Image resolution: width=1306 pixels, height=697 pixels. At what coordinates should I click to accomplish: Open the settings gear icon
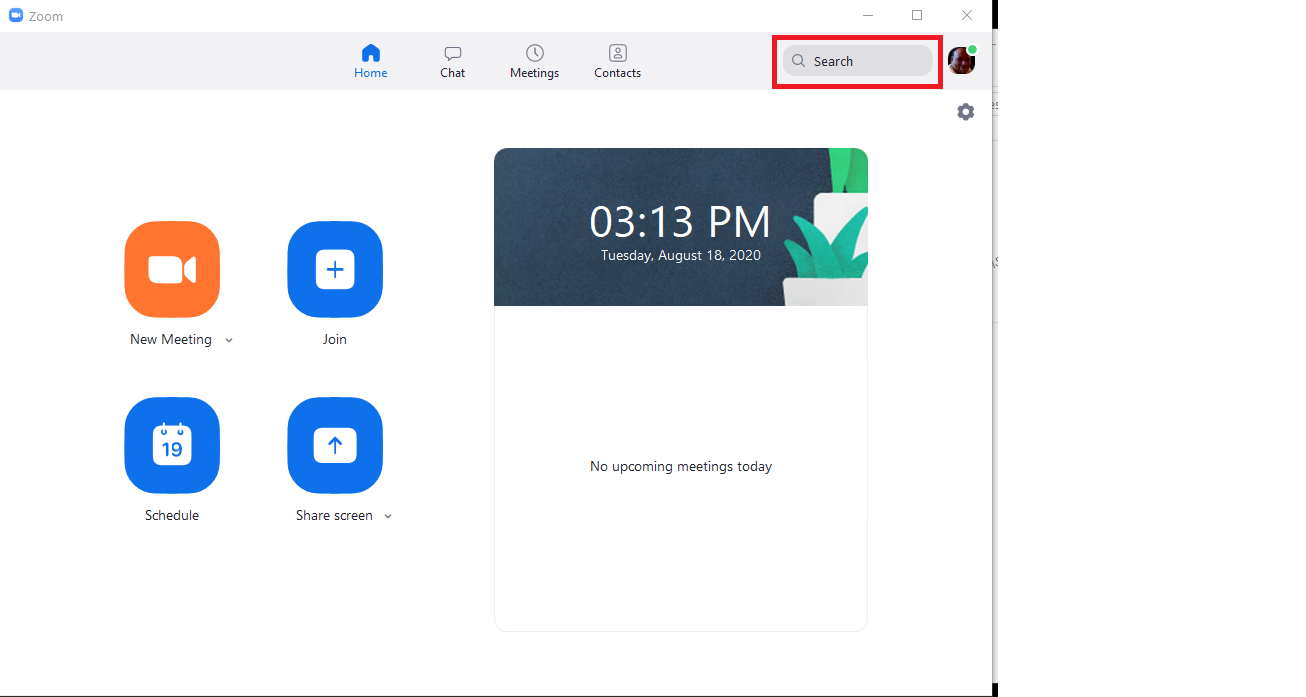pyautogui.click(x=965, y=112)
